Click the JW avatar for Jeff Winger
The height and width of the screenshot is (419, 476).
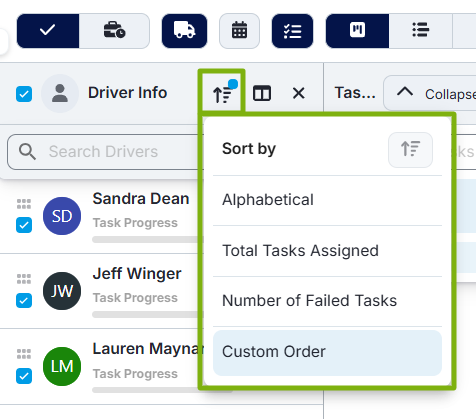62,291
